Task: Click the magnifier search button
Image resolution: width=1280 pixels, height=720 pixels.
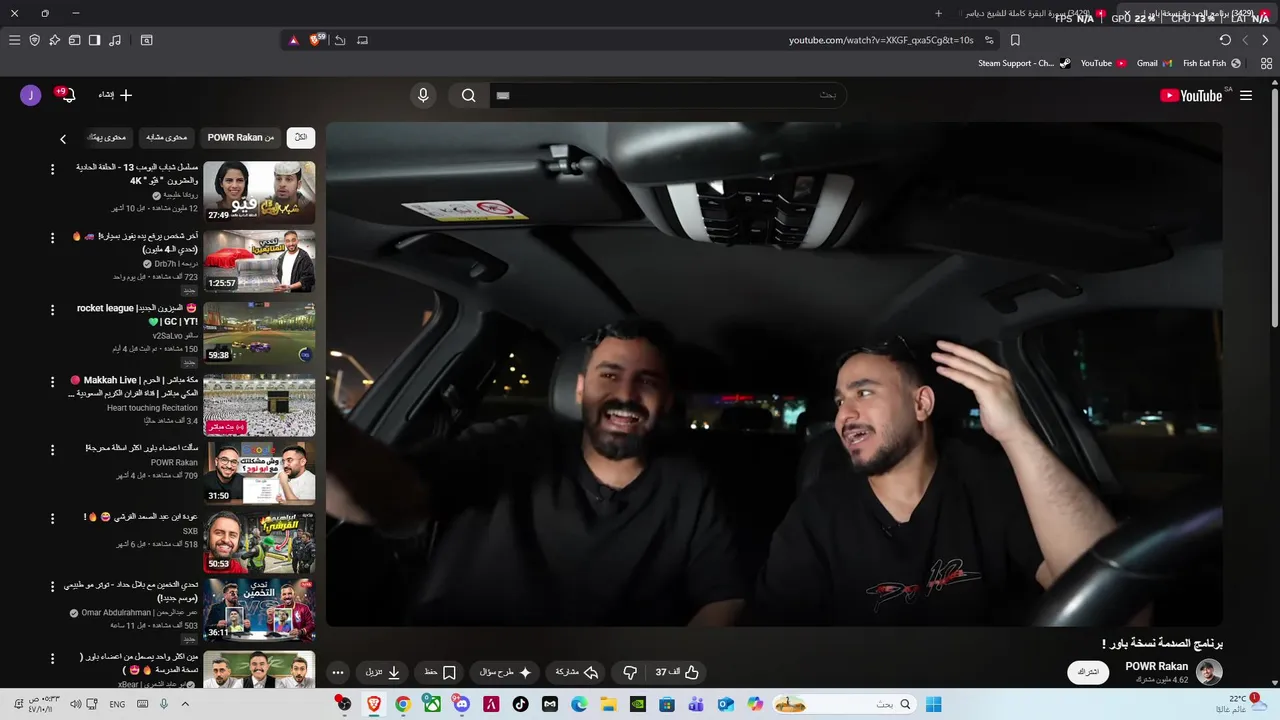Action: click(x=468, y=95)
